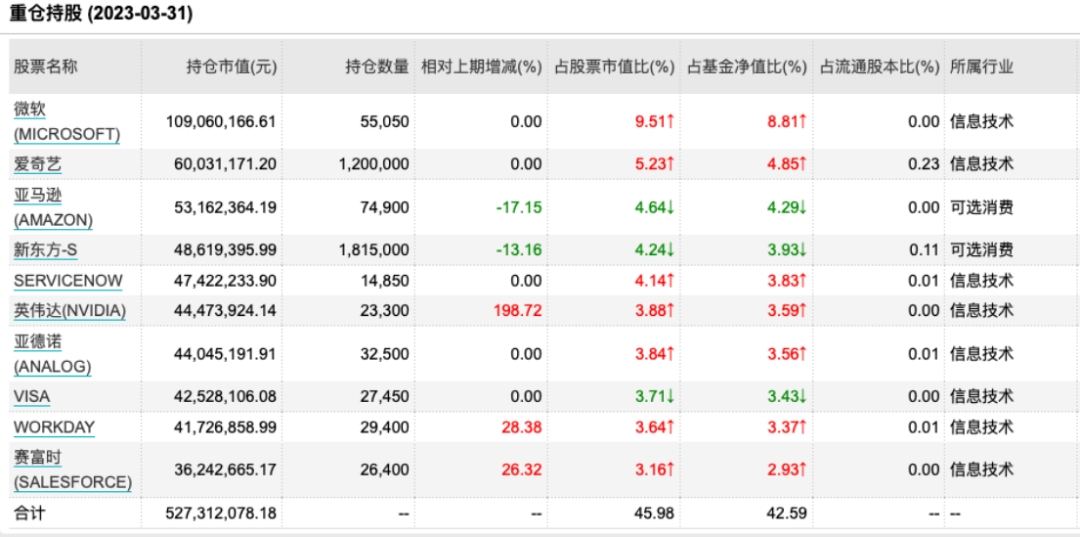Select Salesforce net value ratio 2.93
1080x537 pixels.
[787, 470]
